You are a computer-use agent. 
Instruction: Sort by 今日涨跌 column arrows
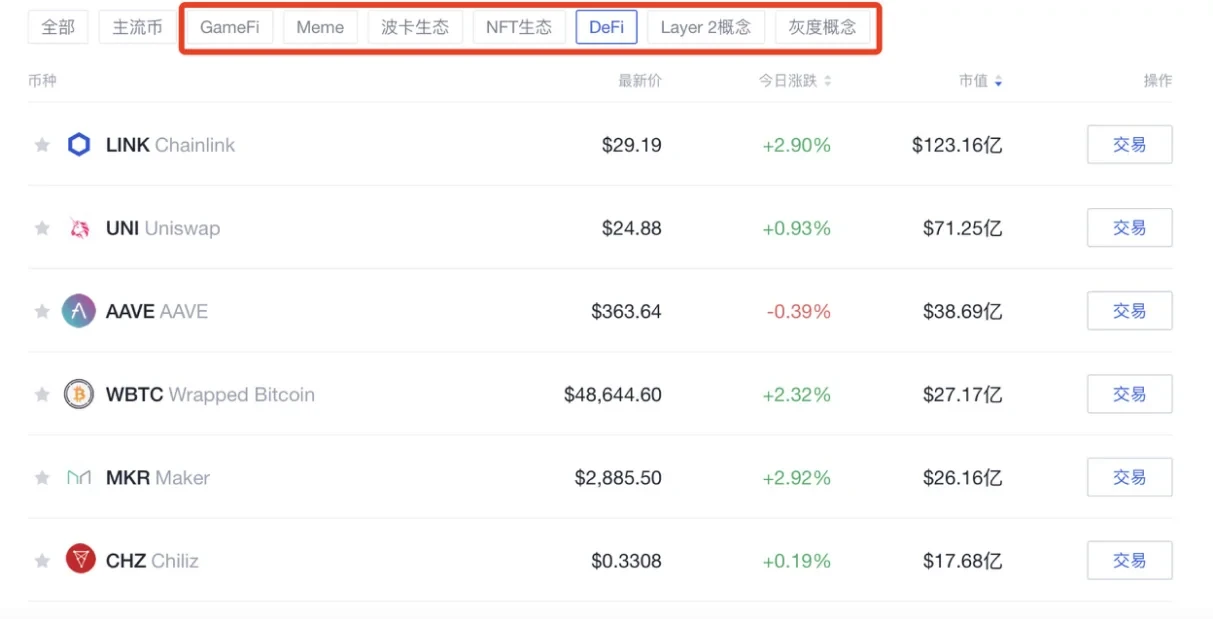pos(828,81)
